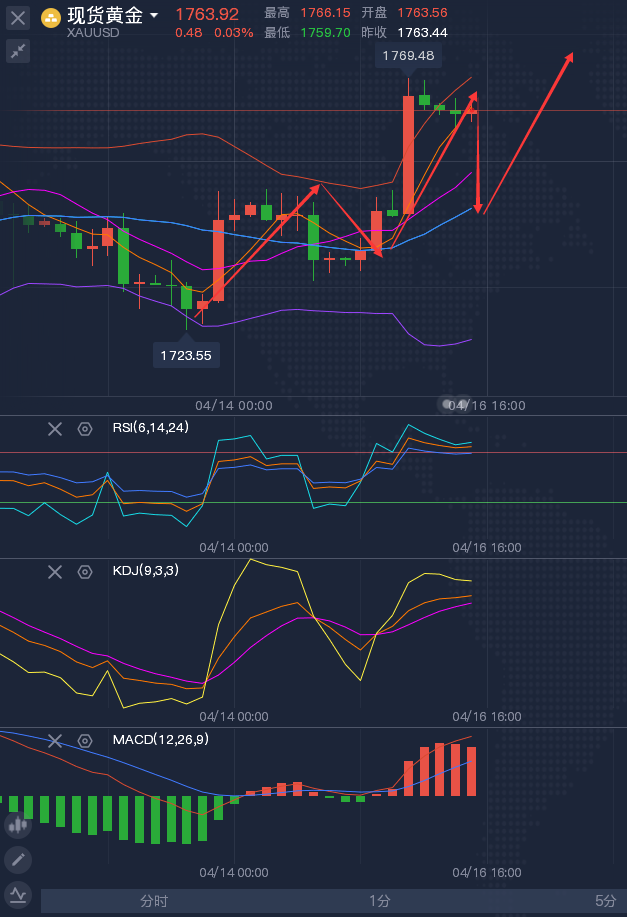Tap the last tall red MACD histogram bar
This screenshot has height=917, width=627.
(x=471, y=771)
